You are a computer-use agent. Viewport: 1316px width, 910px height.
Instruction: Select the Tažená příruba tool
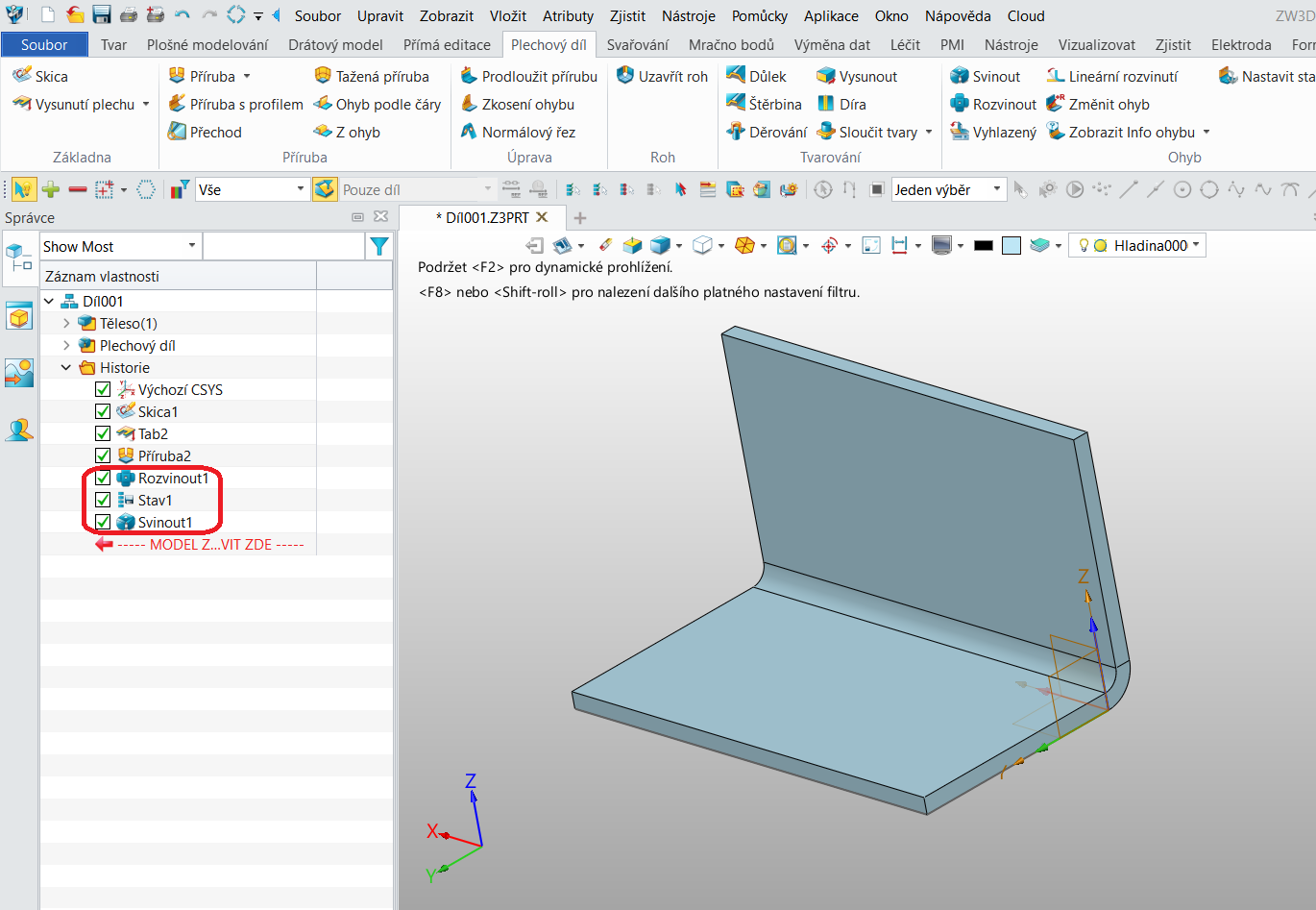tap(372, 76)
